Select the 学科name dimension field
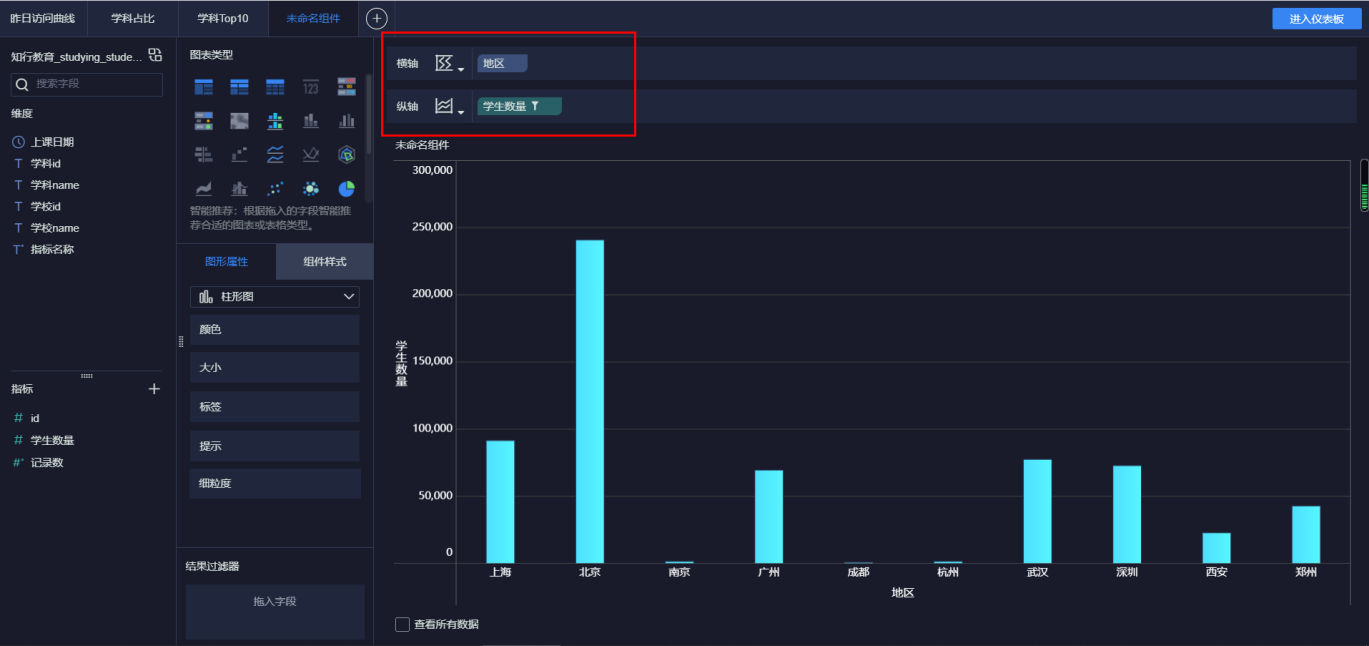The image size is (1369, 646). [55, 185]
